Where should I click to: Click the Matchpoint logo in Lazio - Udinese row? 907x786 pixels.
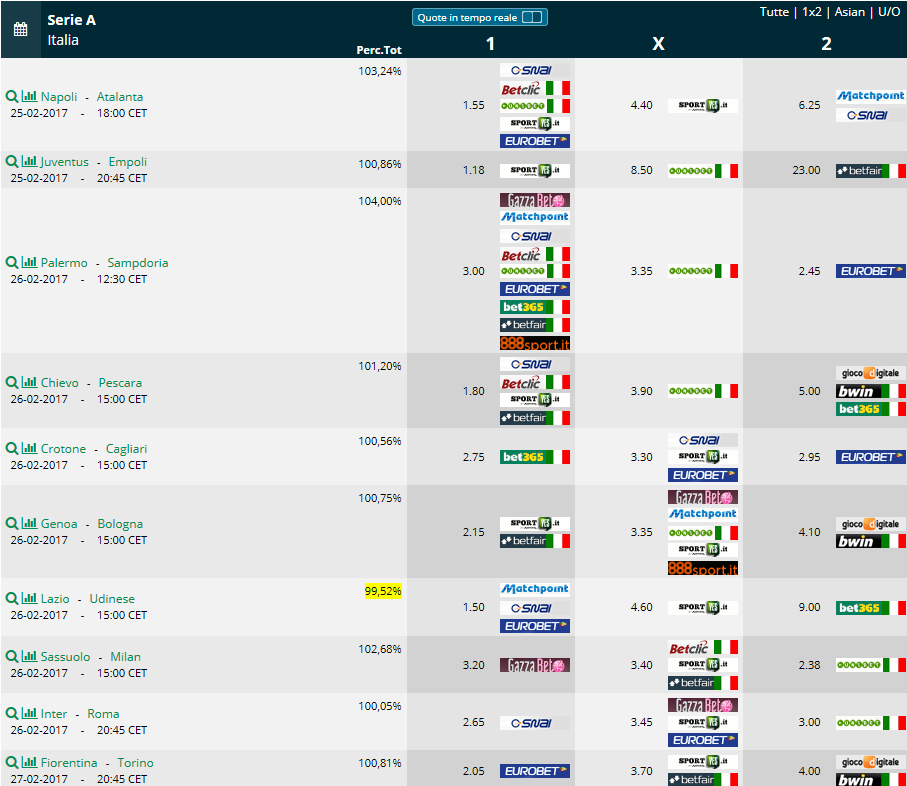point(535,589)
